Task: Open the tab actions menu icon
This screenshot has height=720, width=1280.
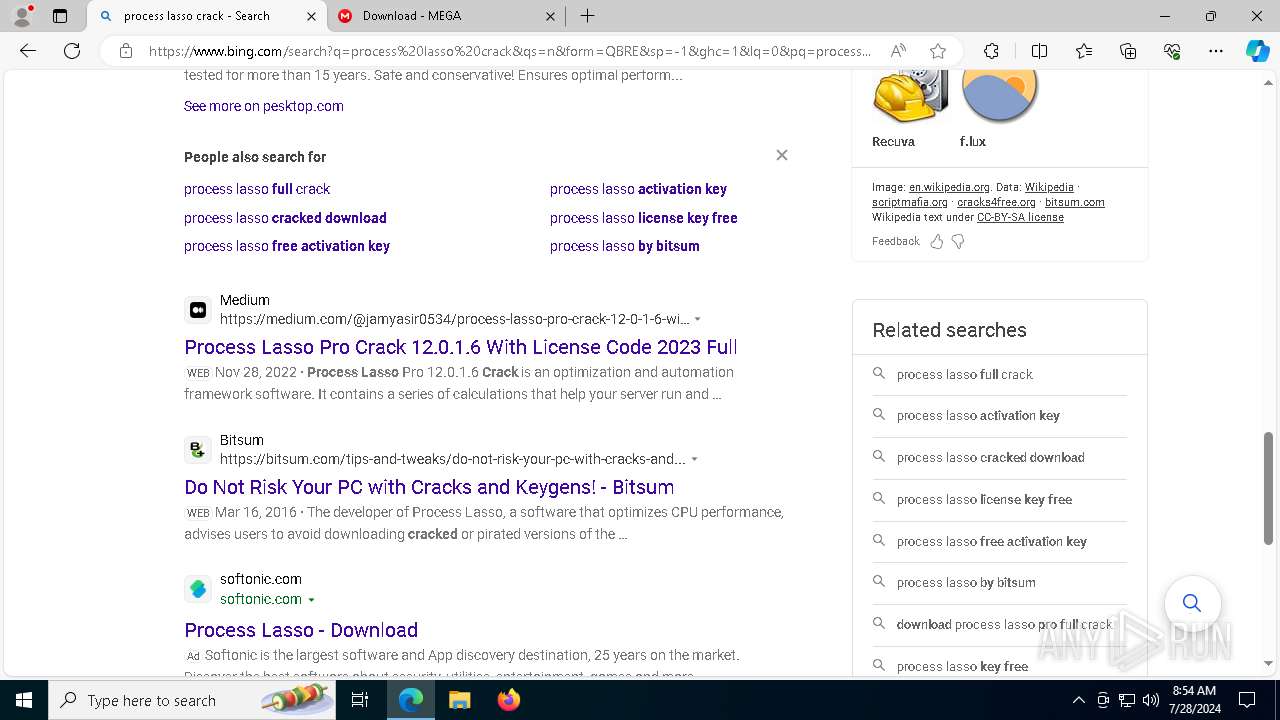Action: point(60,16)
